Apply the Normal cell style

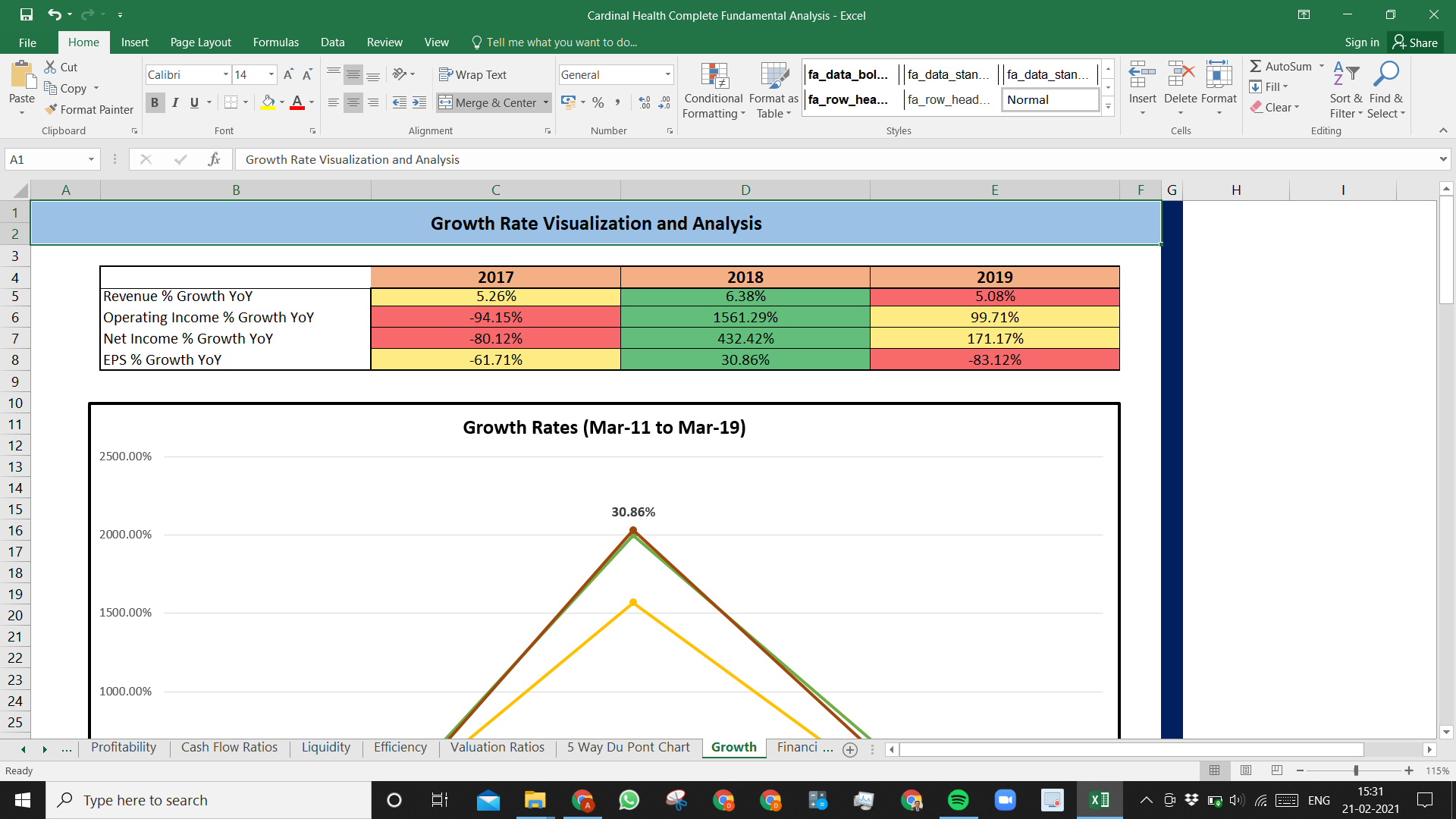click(1050, 100)
